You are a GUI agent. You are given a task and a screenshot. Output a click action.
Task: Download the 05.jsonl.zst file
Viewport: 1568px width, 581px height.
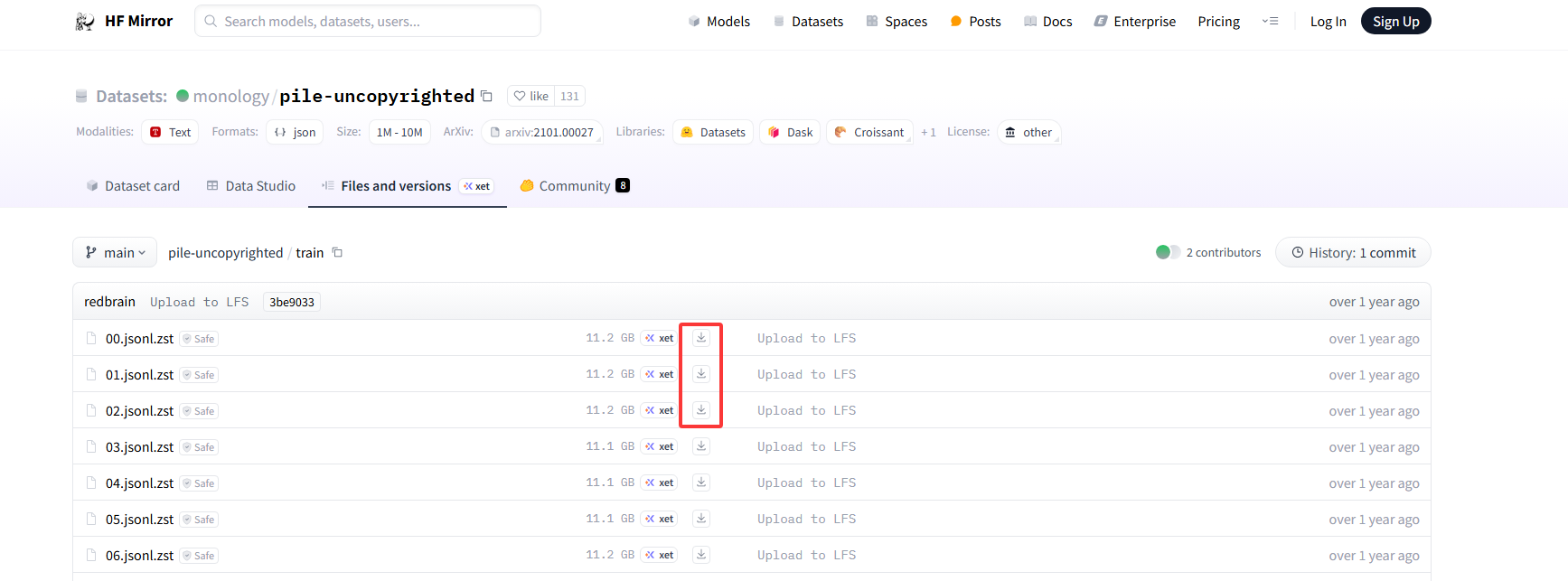pos(701,519)
